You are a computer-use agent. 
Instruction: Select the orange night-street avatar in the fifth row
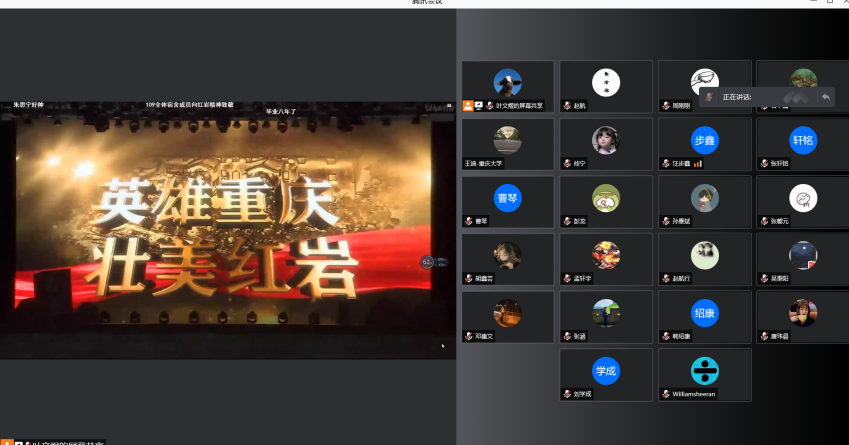[507, 313]
